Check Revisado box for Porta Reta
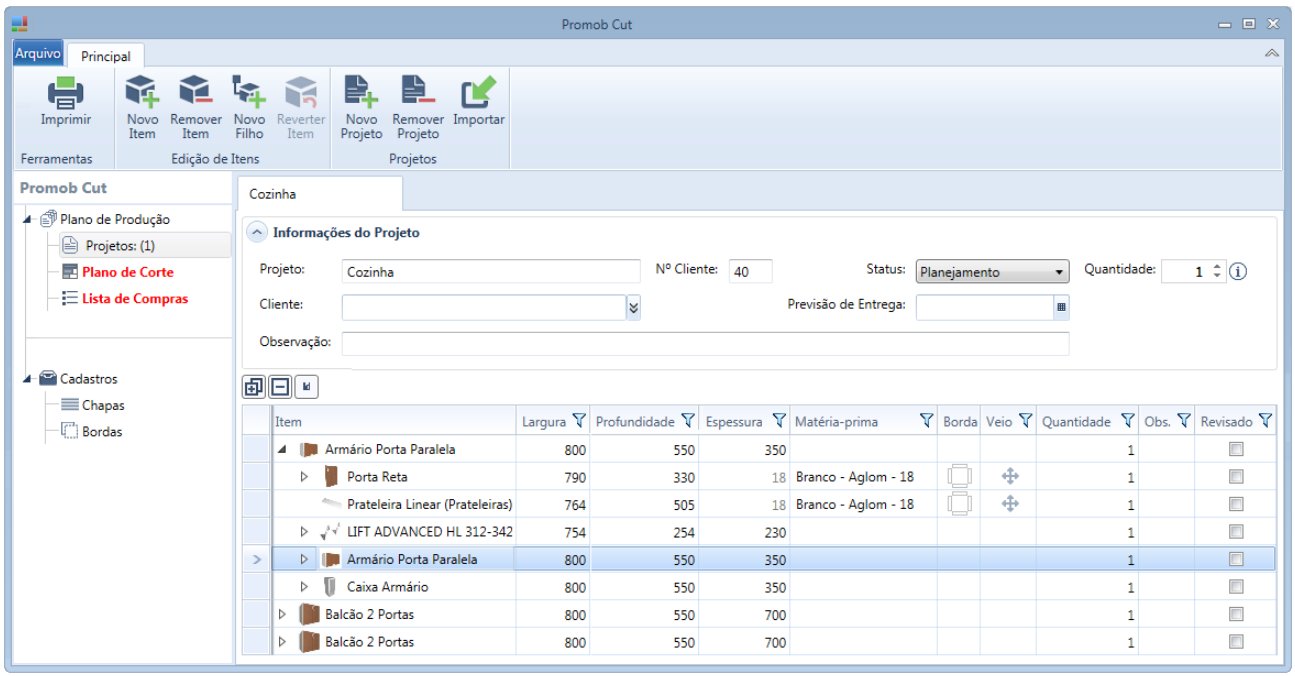 [1236, 477]
